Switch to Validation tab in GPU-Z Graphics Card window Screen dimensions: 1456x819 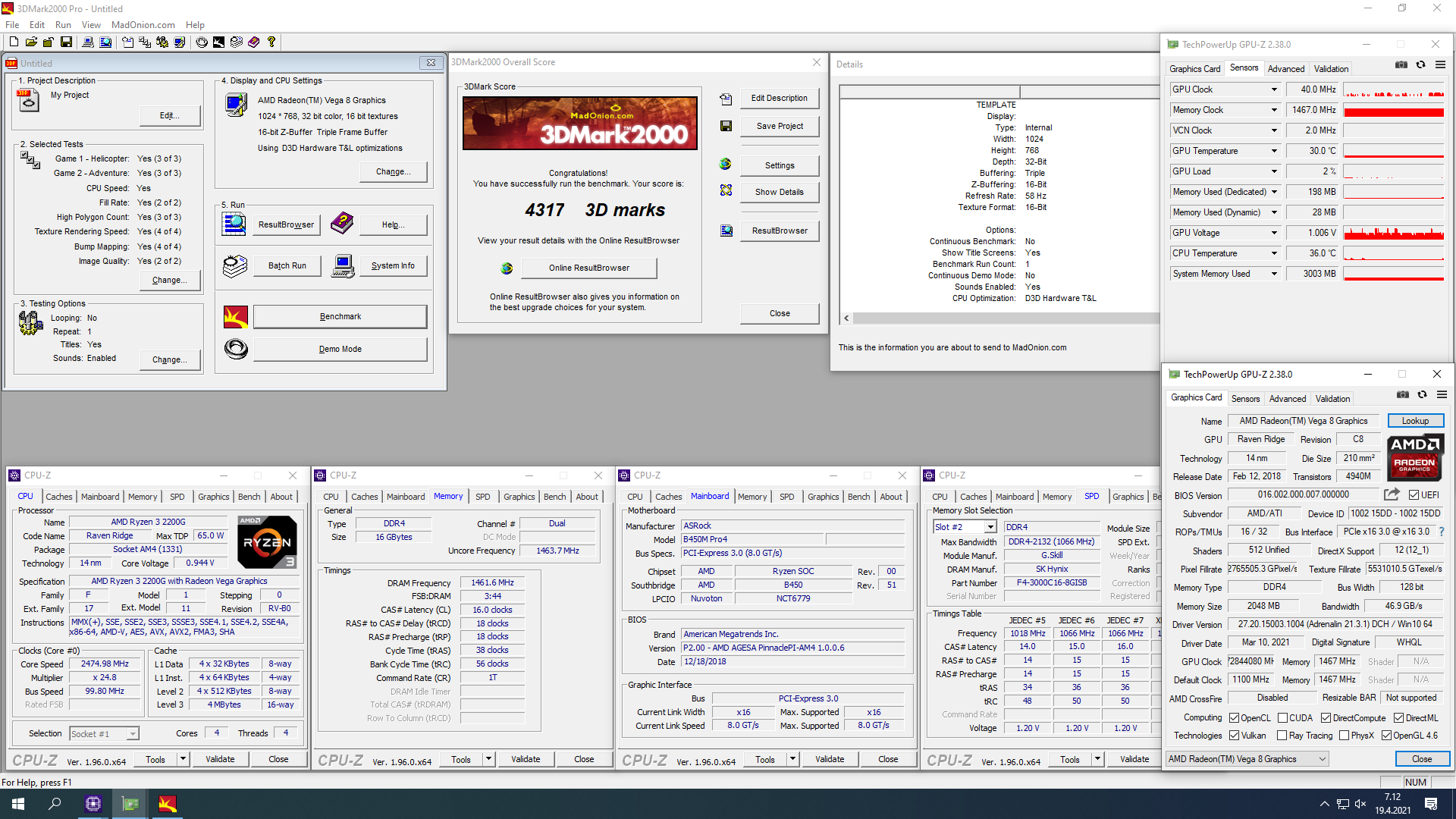(1332, 399)
